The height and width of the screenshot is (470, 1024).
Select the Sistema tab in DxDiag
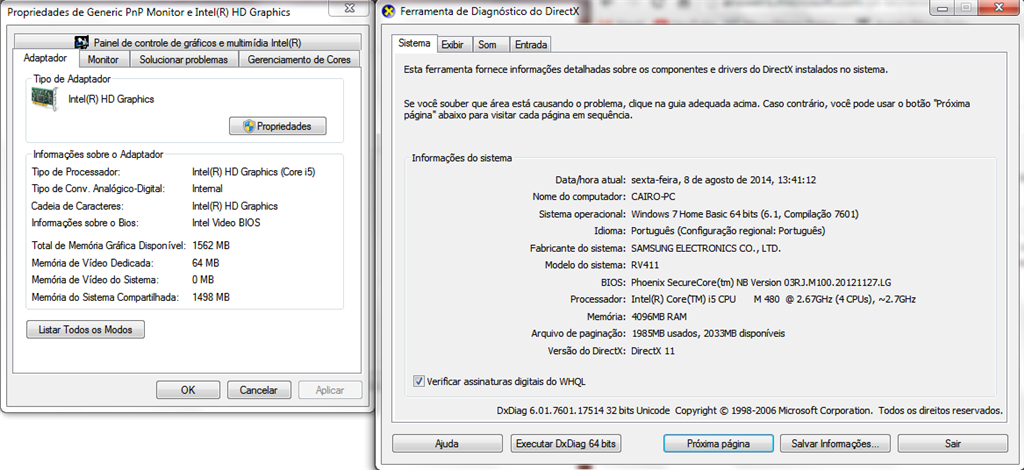[x=414, y=44]
